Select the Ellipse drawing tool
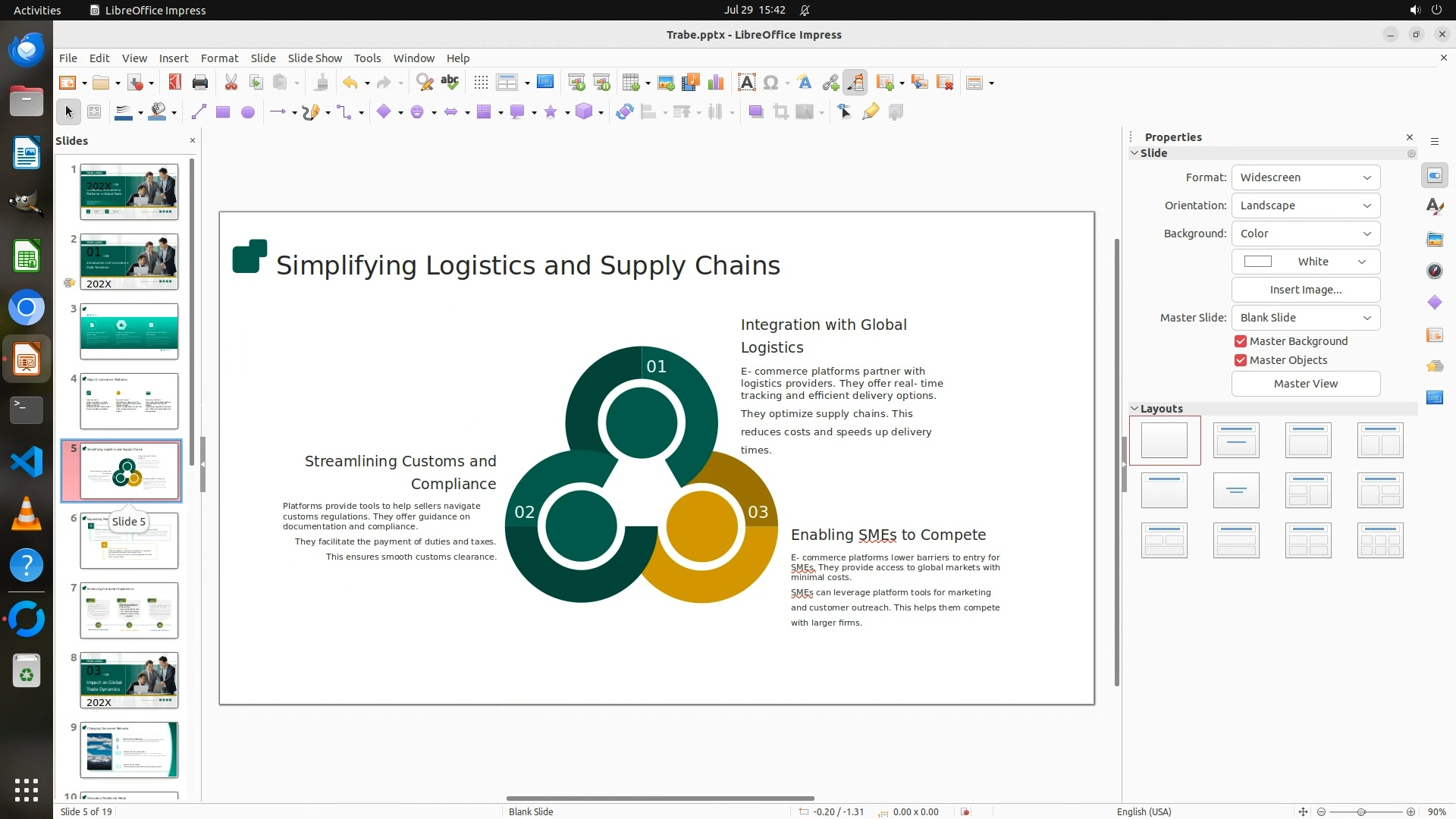 (248, 112)
